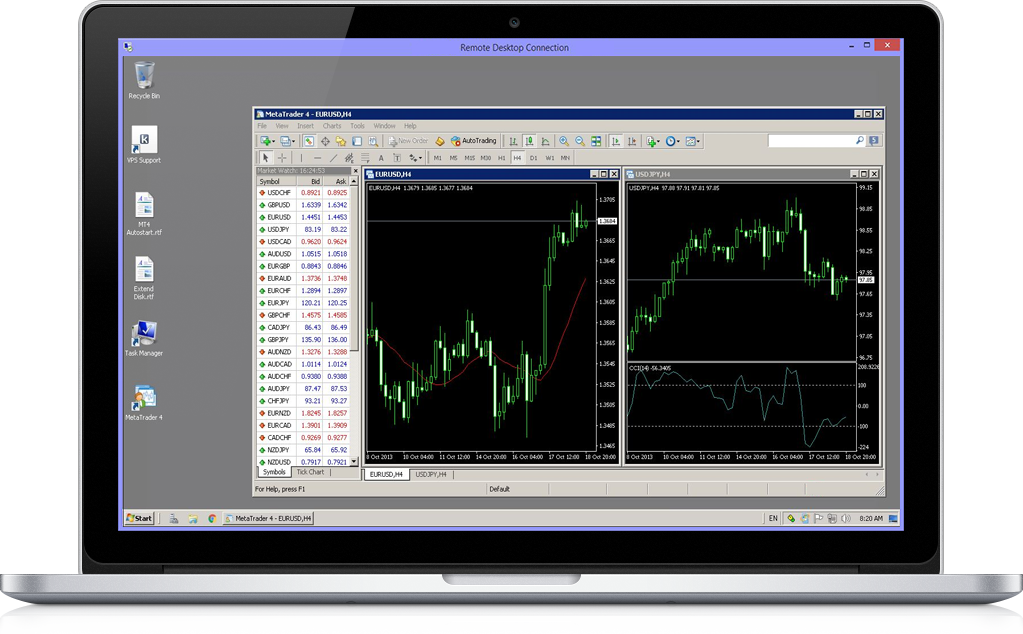This screenshot has width=1023, height=634.
Task: Select the Trendline drawing tool
Action: (x=333, y=158)
